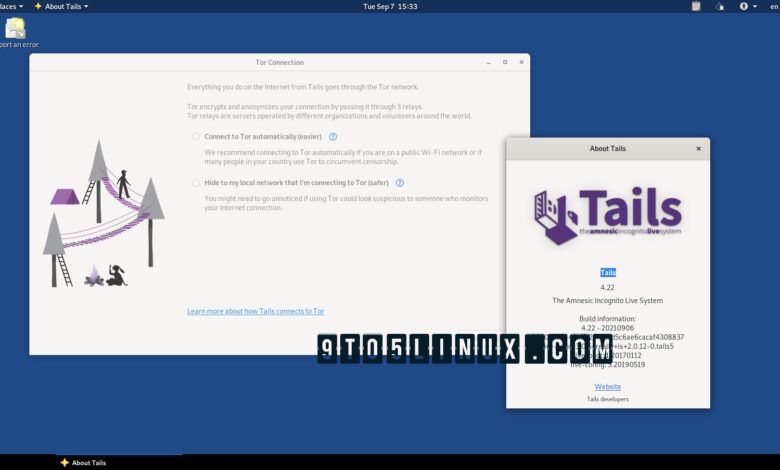780x470 pixels.
Task: Open the About Tails application menu in top bar
Action: click(61, 6)
